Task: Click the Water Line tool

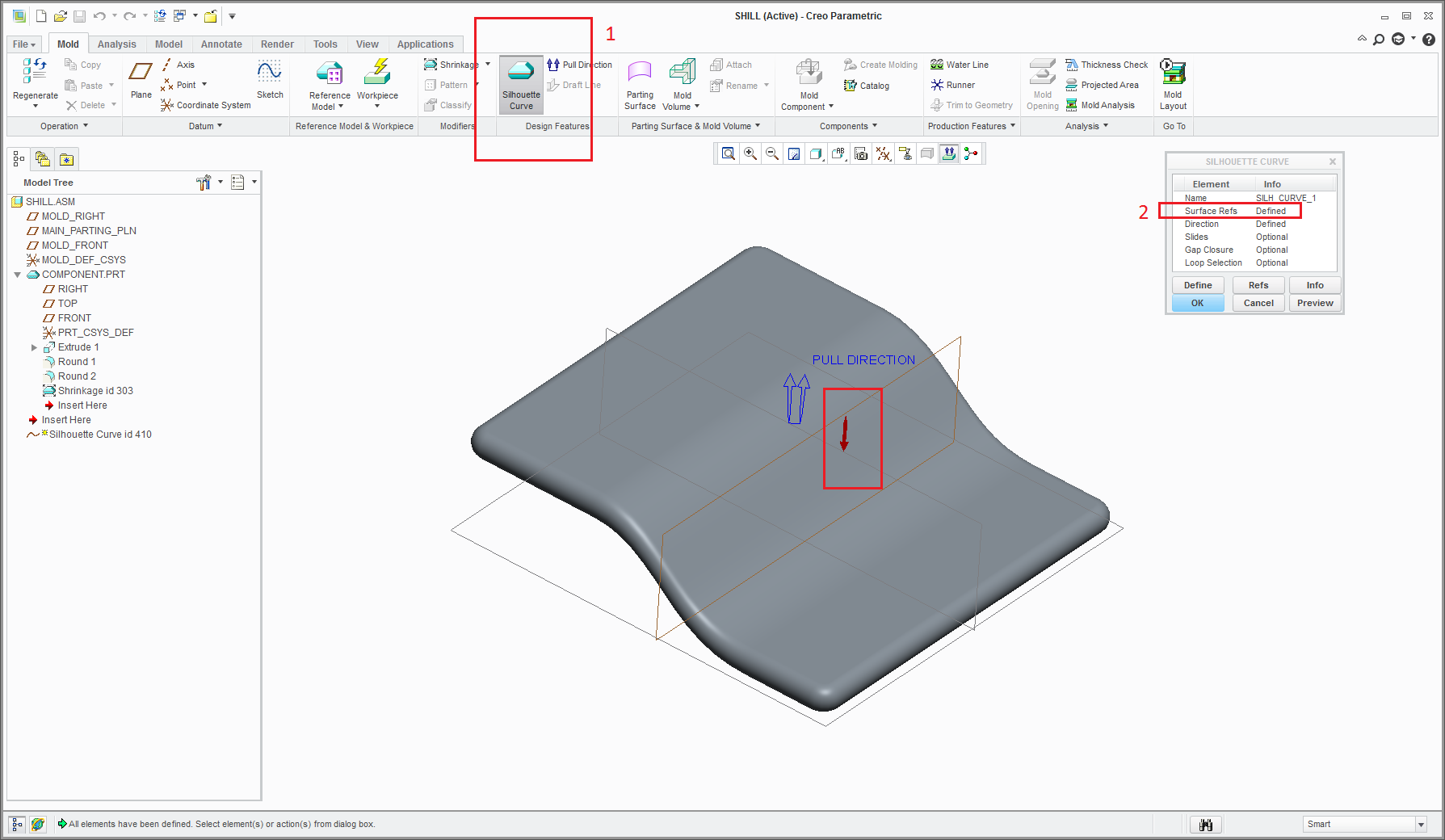Action: [x=959, y=65]
